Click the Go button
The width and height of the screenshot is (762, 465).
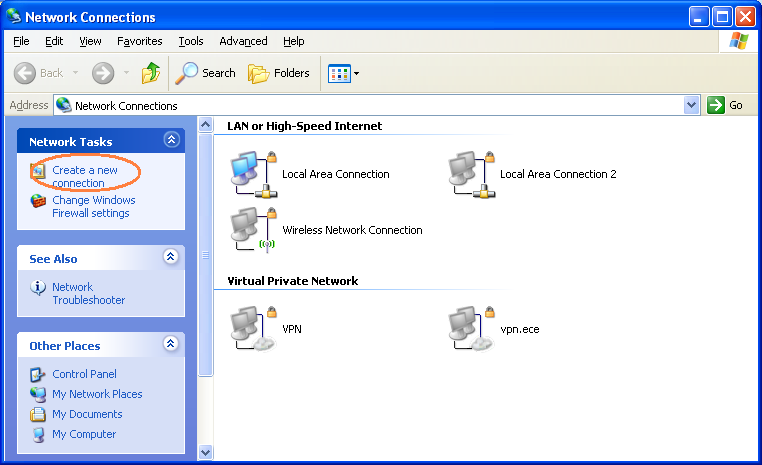point(725,105)
